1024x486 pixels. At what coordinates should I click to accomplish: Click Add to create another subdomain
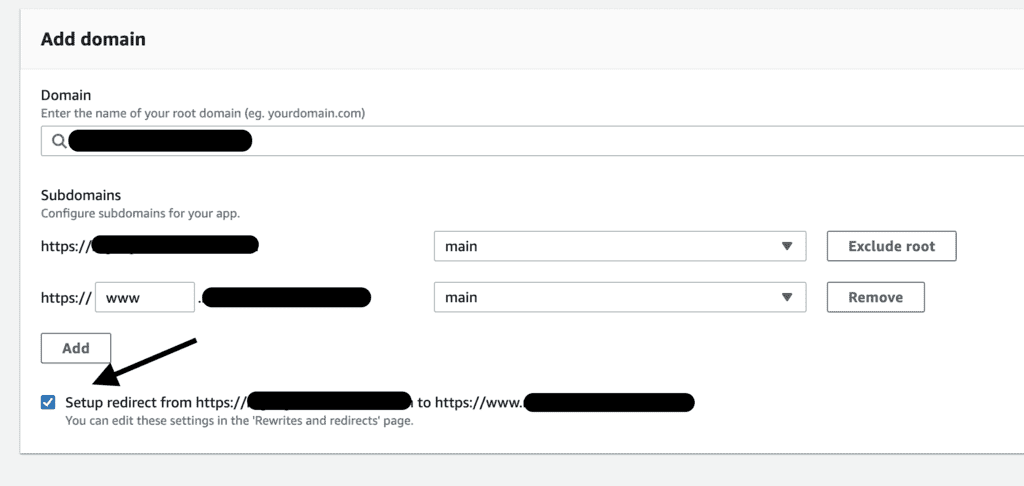pos(75,348)
